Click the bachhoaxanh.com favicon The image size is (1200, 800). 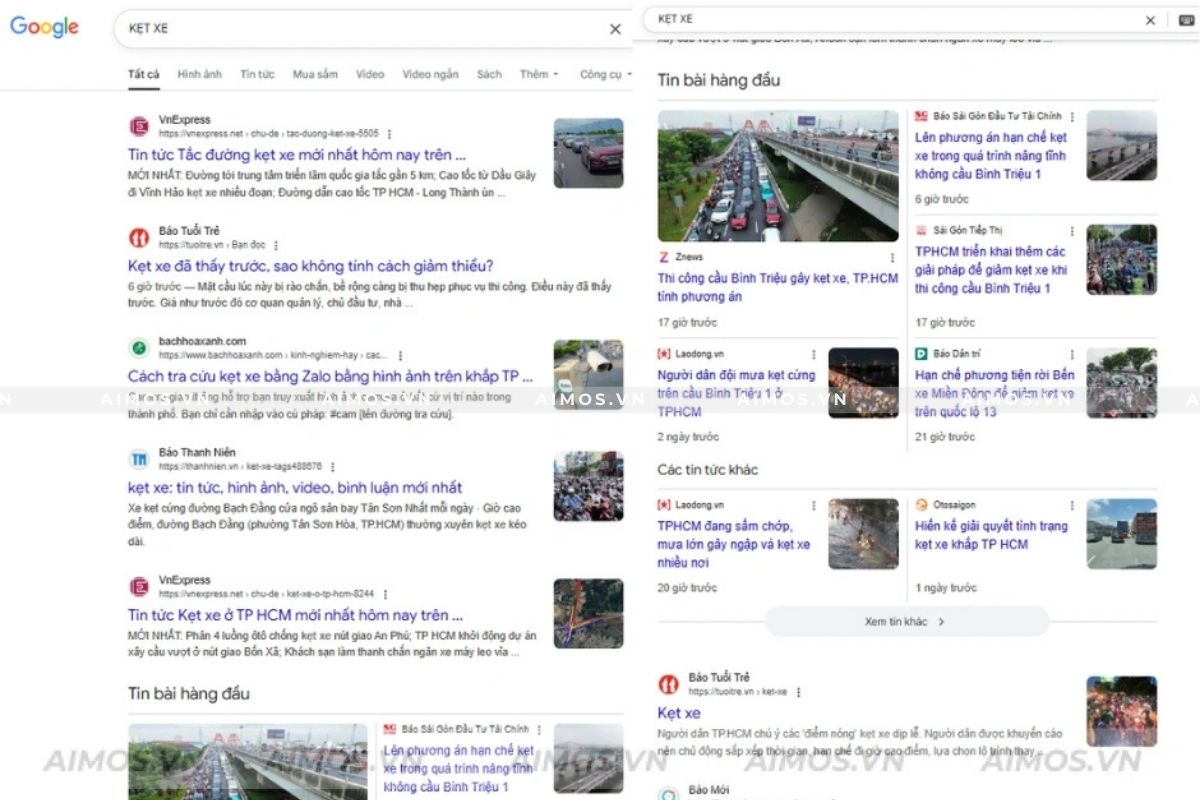(x=139, y=348)
